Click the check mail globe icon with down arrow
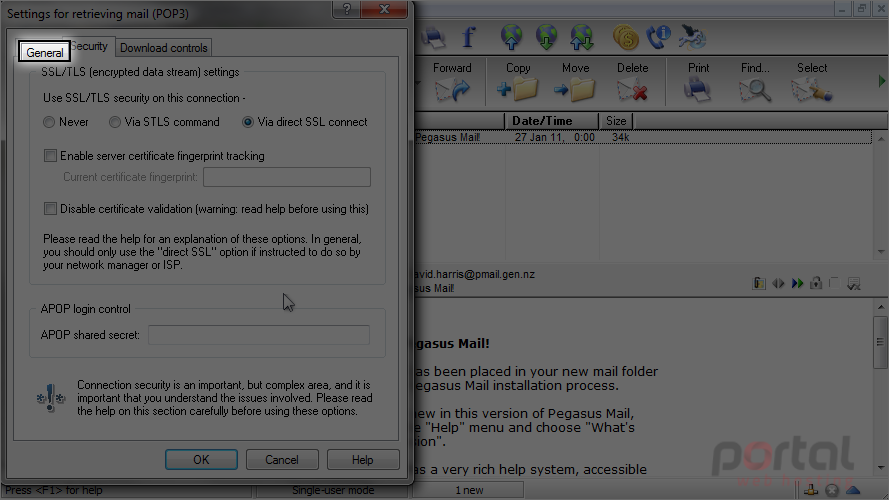889x500 pixels. click(x=547, y=37)
